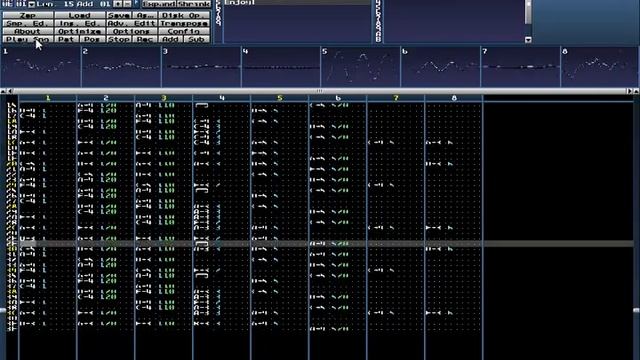Click the Save As… button
This screenshot has width=640, height=360.
pos(145,16)
